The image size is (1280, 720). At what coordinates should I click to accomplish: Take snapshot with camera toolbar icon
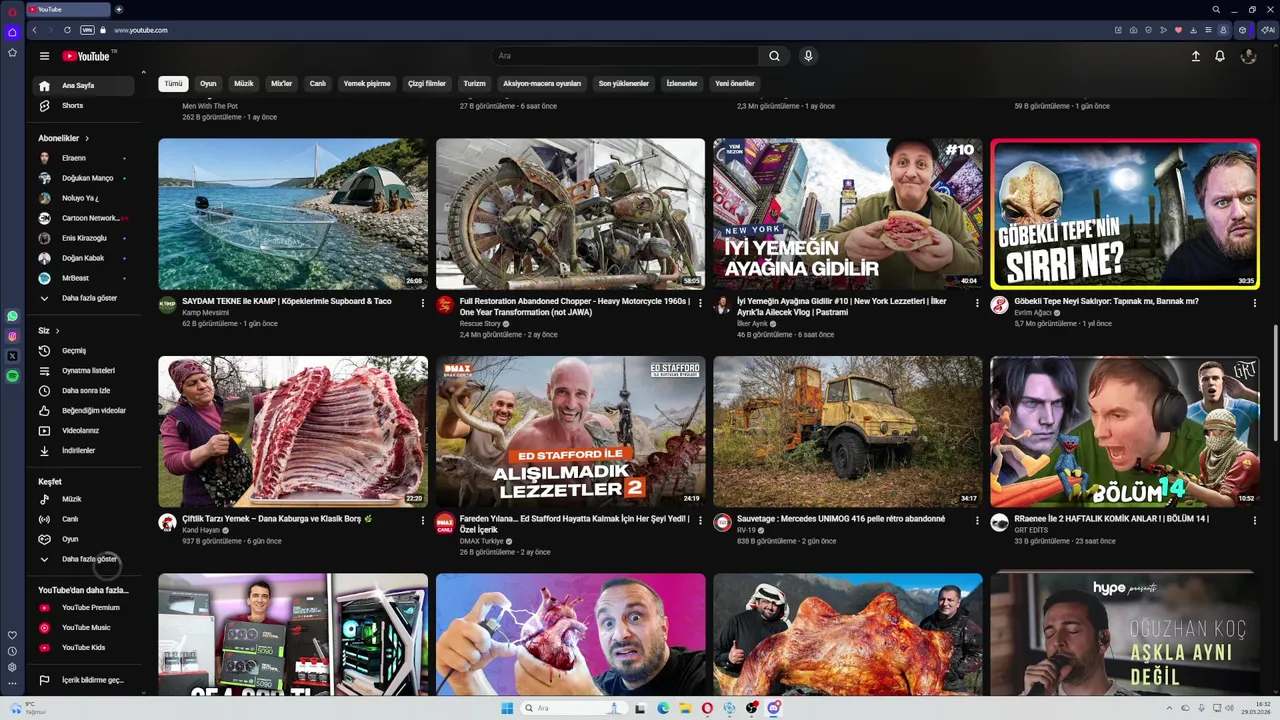[x=1133, y=30]
